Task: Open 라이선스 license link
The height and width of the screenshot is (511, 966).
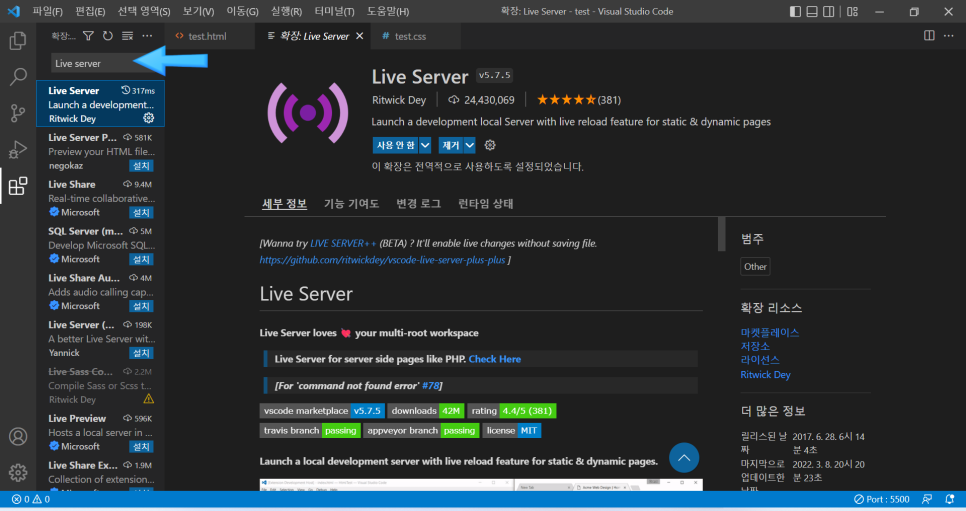Action: tap(760, 360)
